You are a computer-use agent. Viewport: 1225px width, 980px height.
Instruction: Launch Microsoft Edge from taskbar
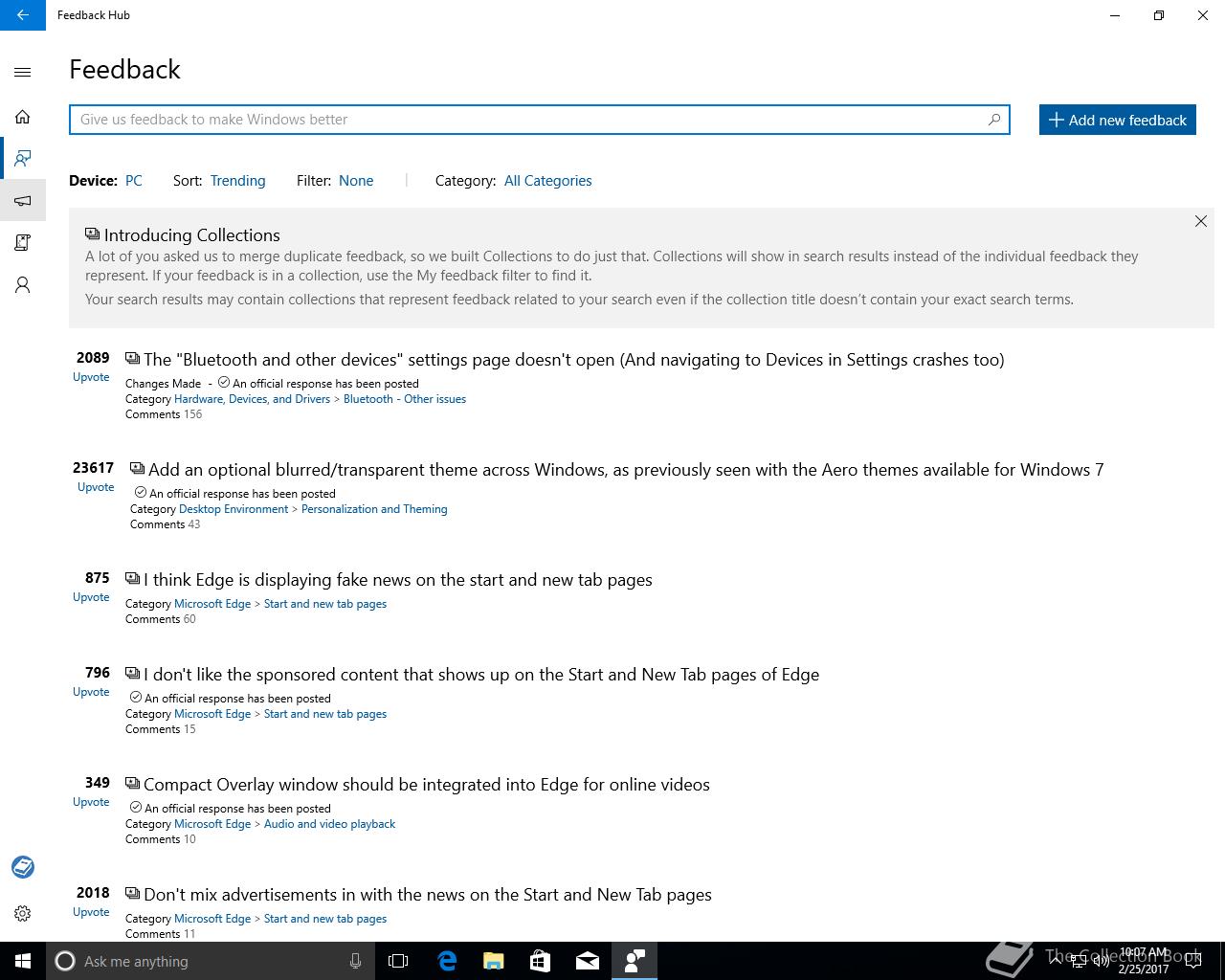pos(447,961)
